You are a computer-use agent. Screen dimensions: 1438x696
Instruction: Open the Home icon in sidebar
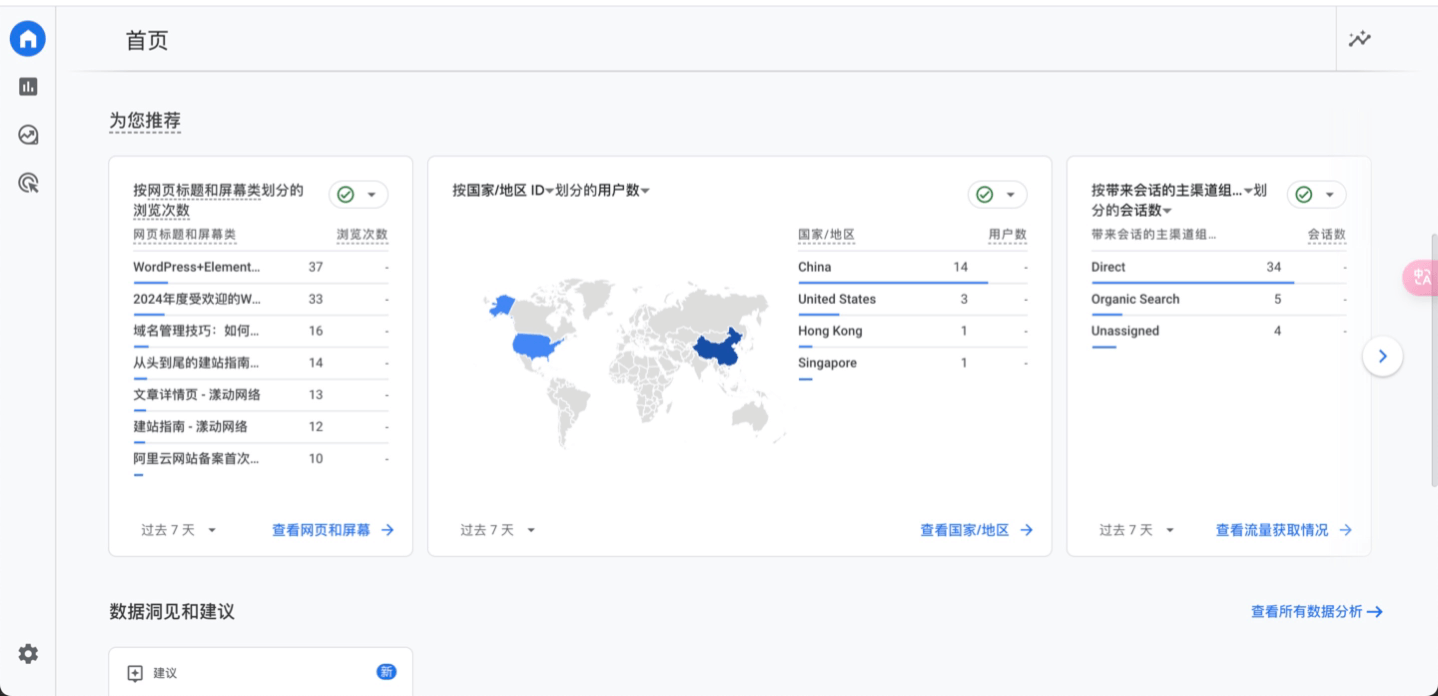tap(28, 39)
